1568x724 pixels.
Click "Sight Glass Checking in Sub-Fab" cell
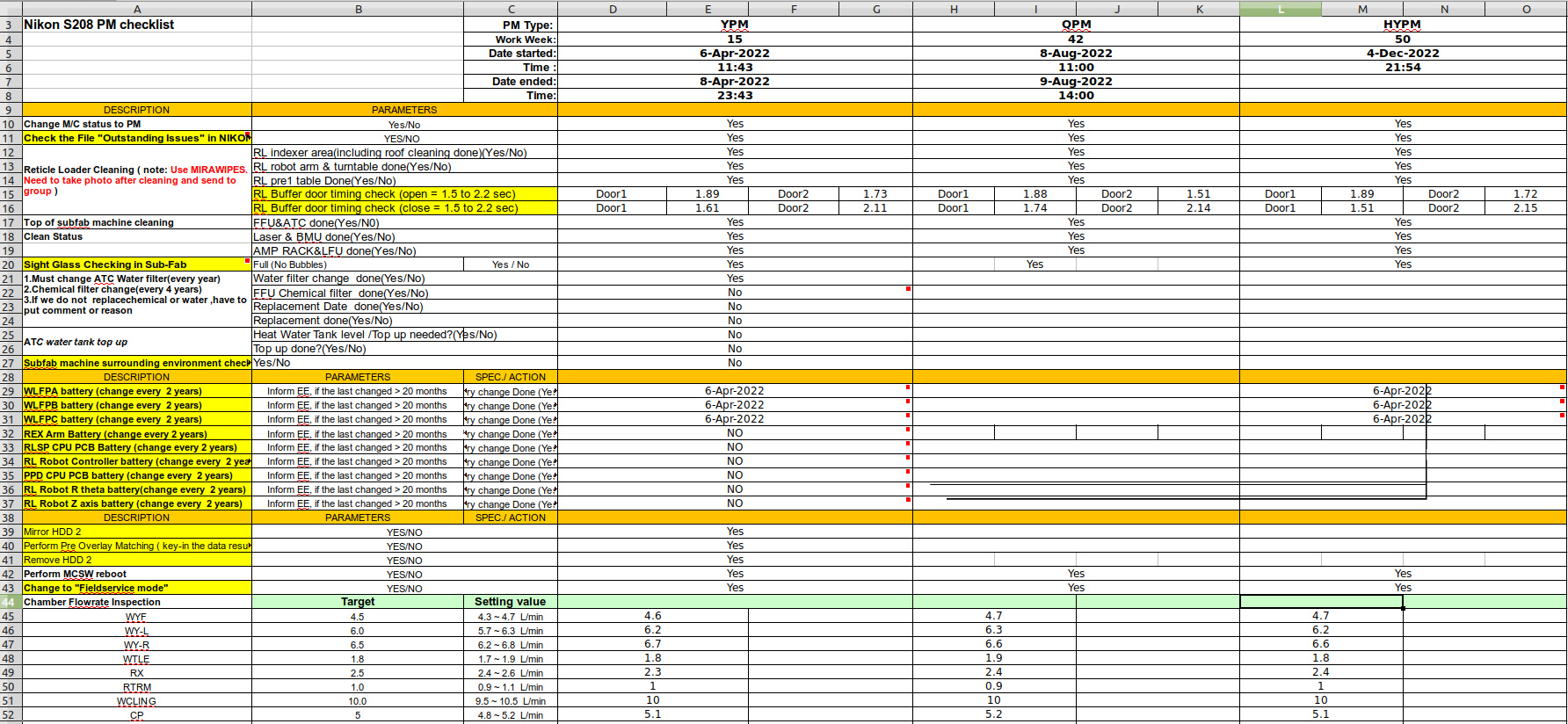pos(136,264)
